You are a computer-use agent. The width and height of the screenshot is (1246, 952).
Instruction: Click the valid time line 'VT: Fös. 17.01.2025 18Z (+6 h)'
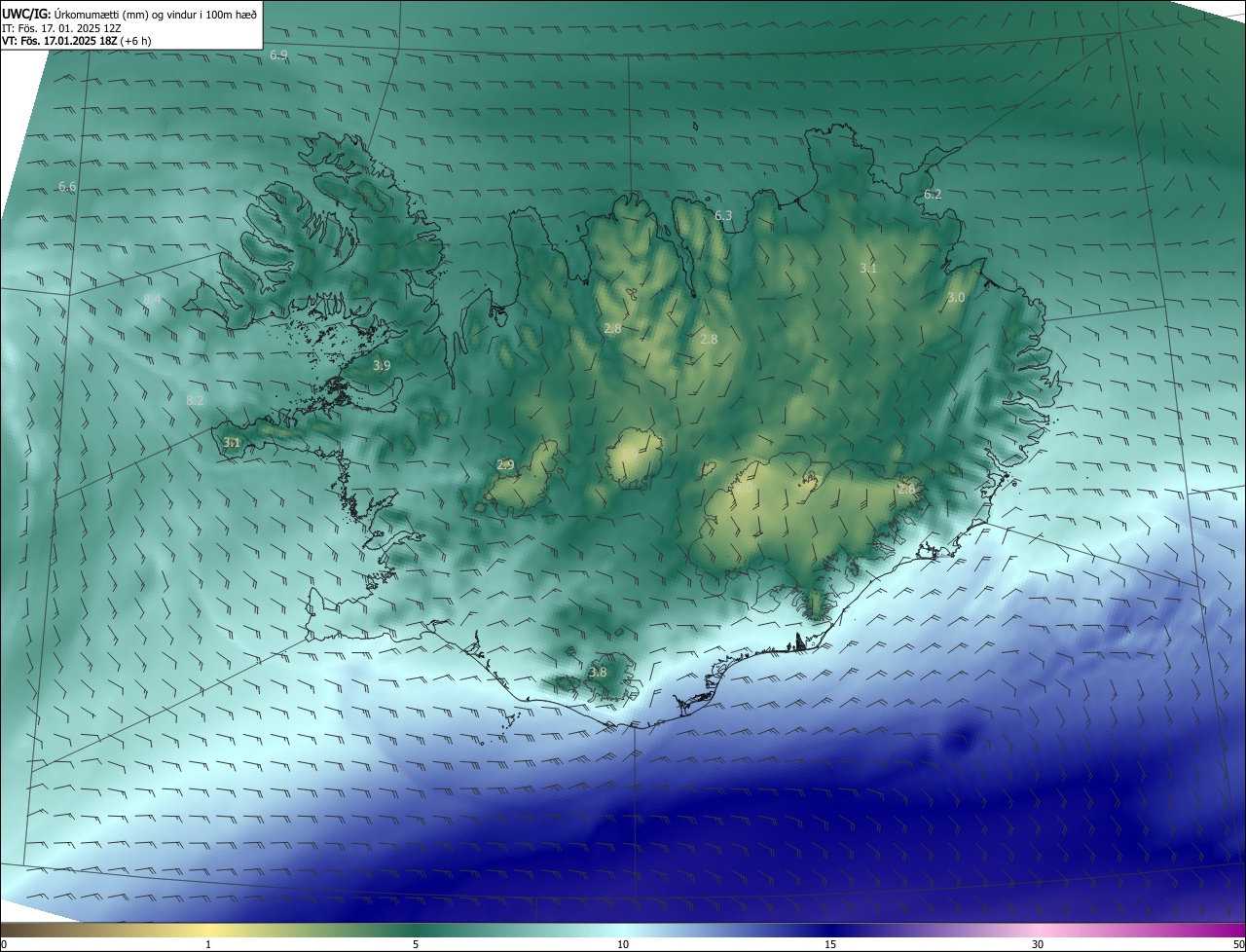pos(76,41)
